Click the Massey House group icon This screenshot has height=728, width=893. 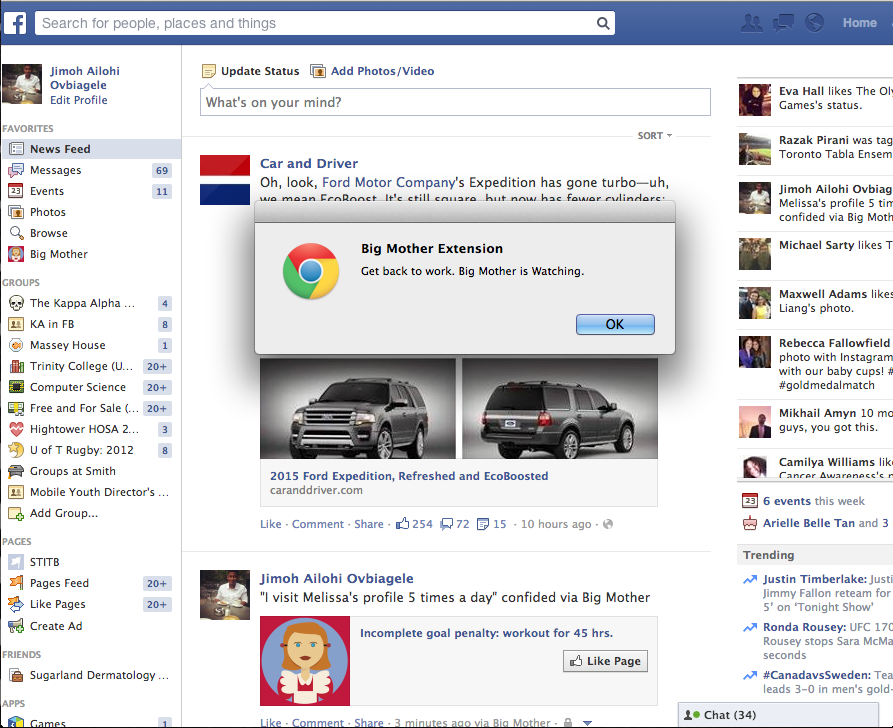point(17,345)
